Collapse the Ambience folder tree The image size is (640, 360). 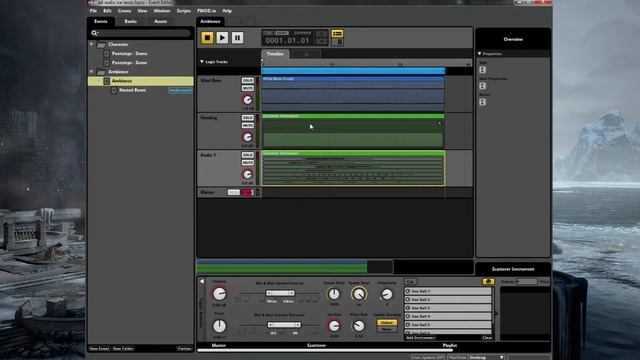click(x=92, y=71)
